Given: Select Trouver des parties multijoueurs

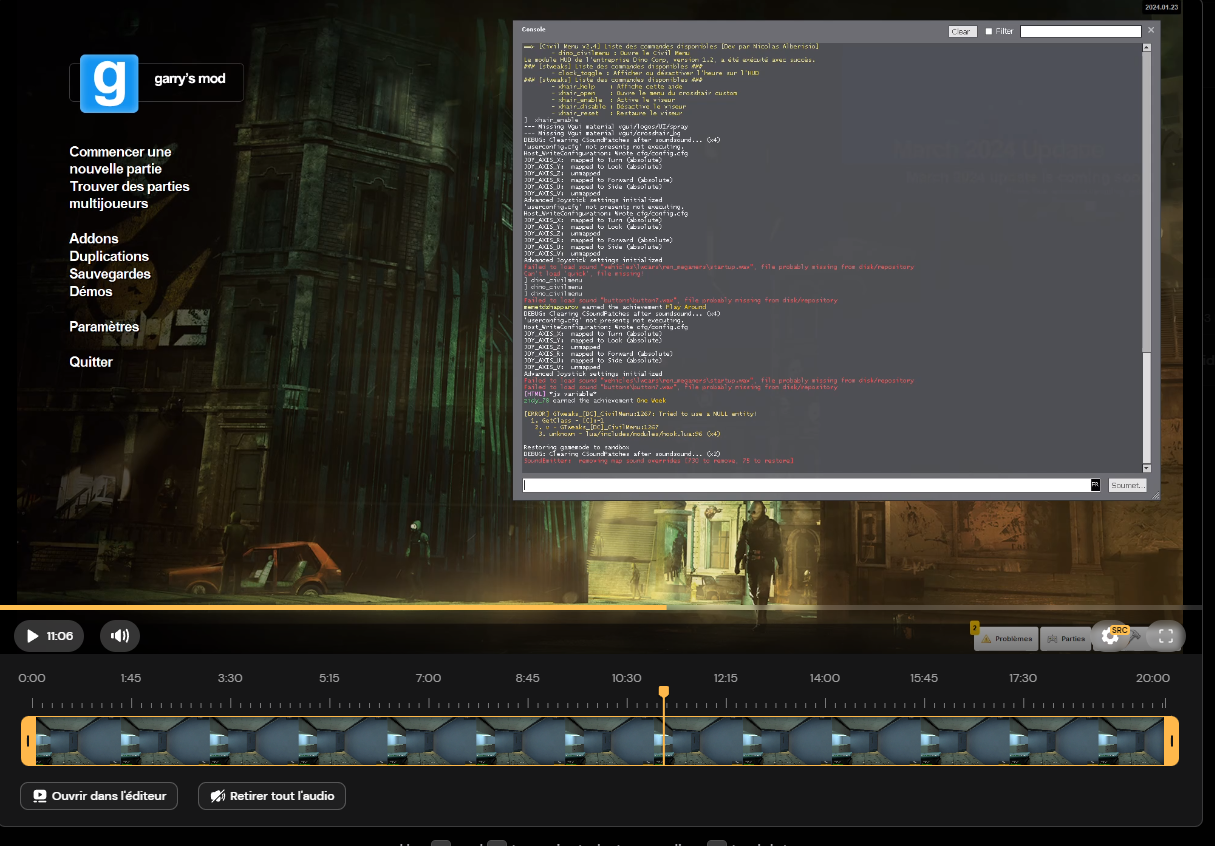Looking at the screenshot, I should click(129, 195).
